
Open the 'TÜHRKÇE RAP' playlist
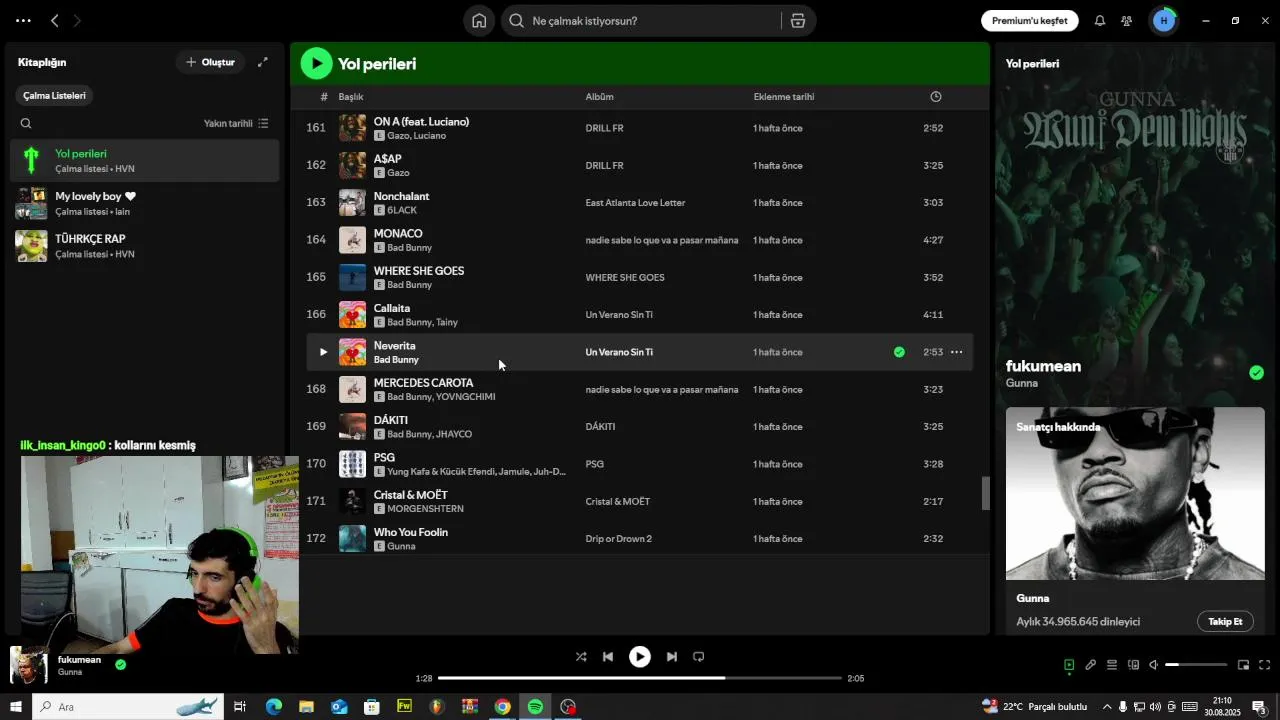(x=145, y=246)
